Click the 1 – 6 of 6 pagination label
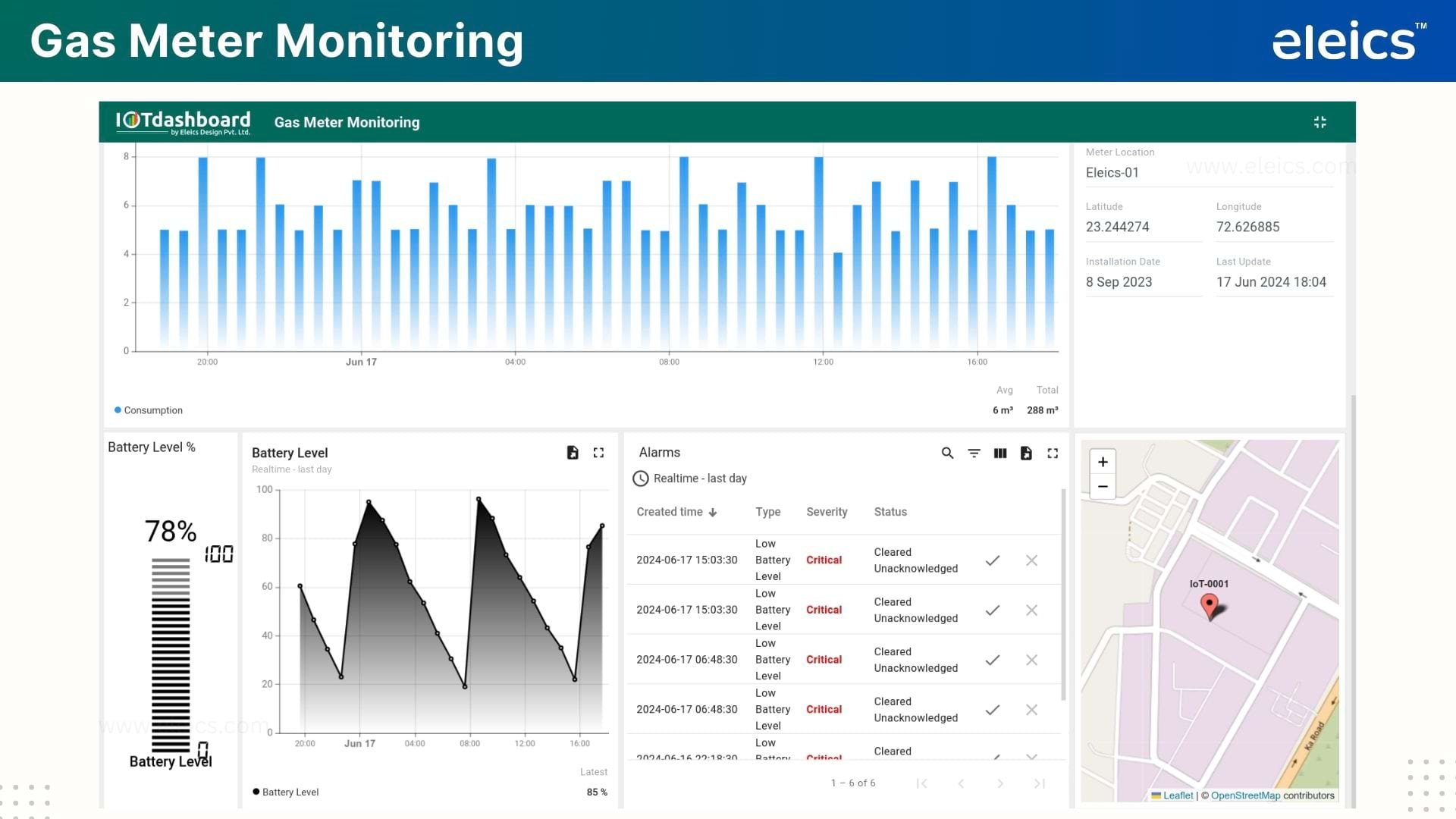The image size is (1456, 819). point(853,783)
